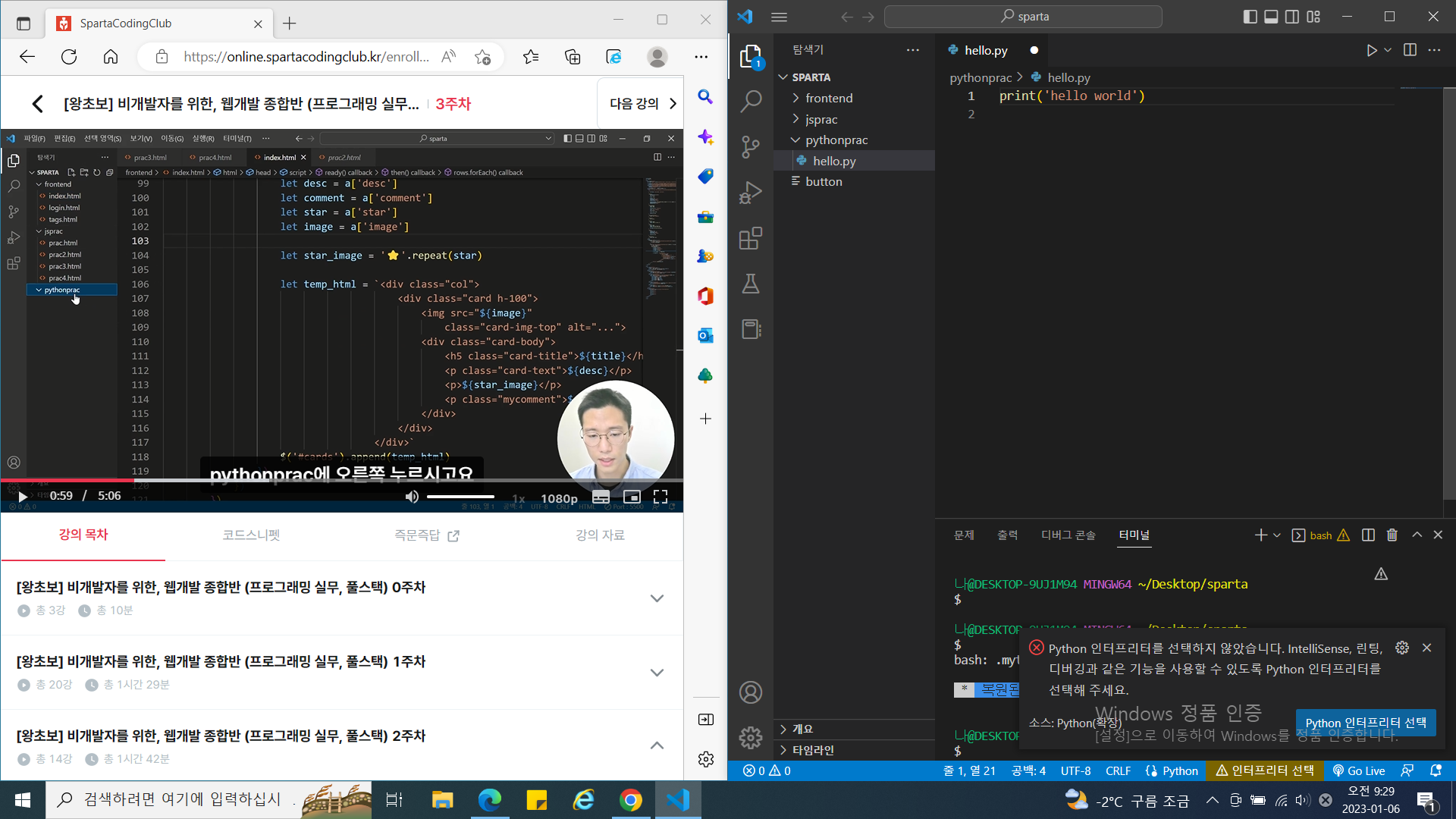Select the 강의 자료 tab
The width and height of the screenshot is (1456, 819).
pos(600,535)
